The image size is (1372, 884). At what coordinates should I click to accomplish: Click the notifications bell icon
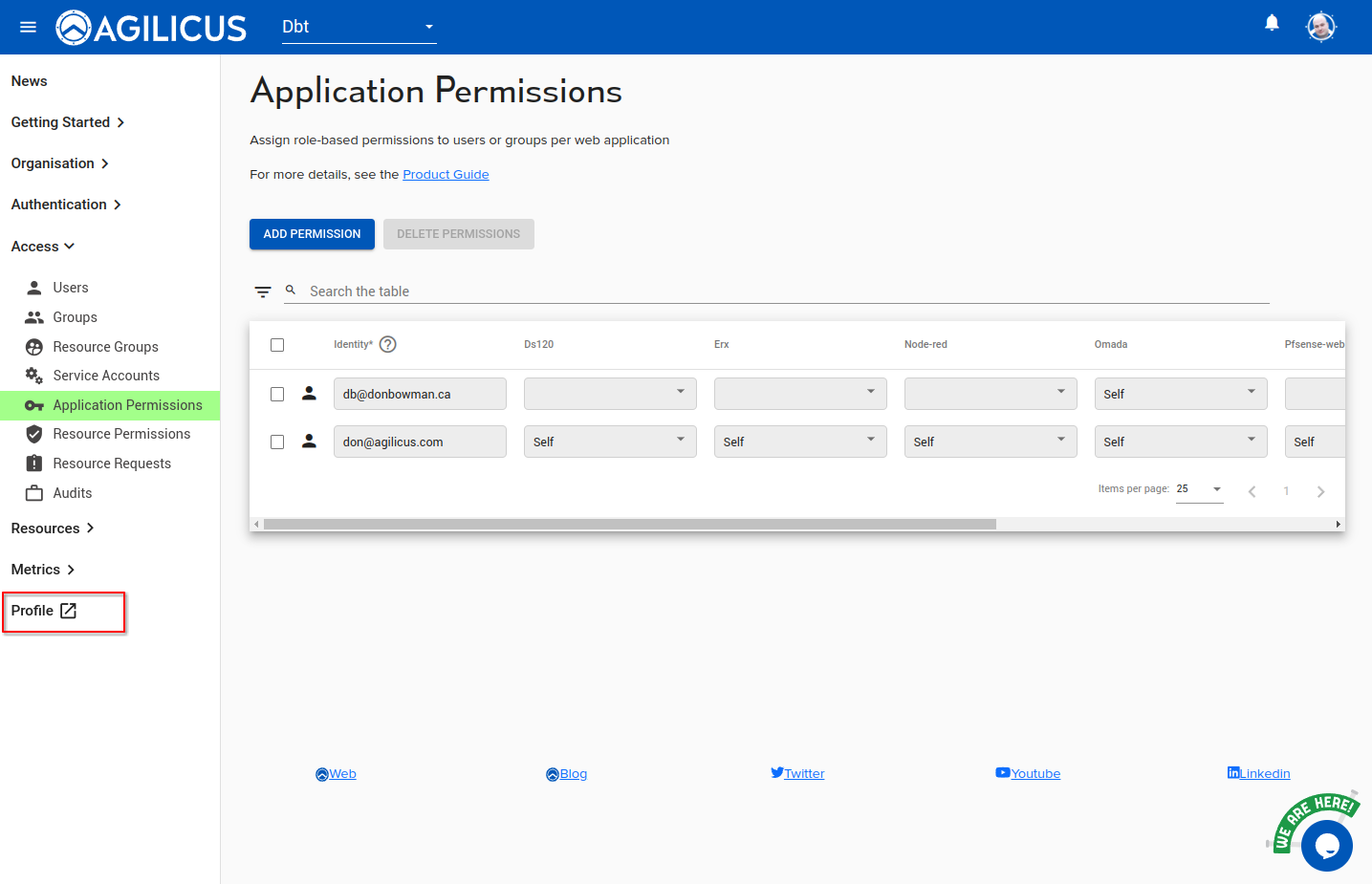pos(1272,23)
